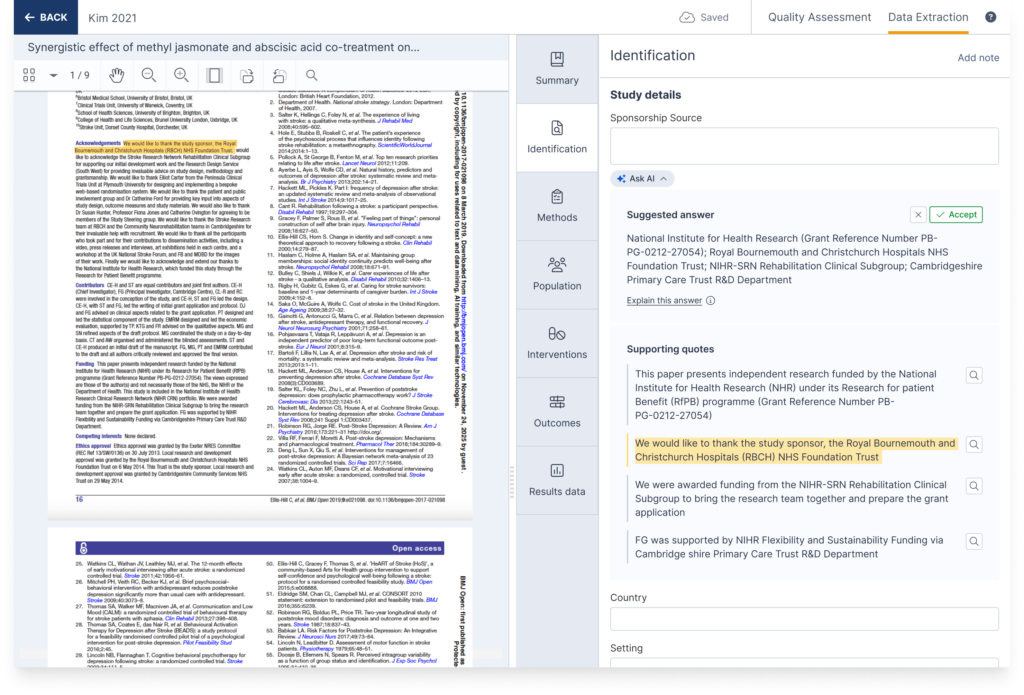The height and width of the screenshot is (695, 1024).
Task: Open the page thumbnails grid view
Action: pyautogui.click(x=29, y=75)
